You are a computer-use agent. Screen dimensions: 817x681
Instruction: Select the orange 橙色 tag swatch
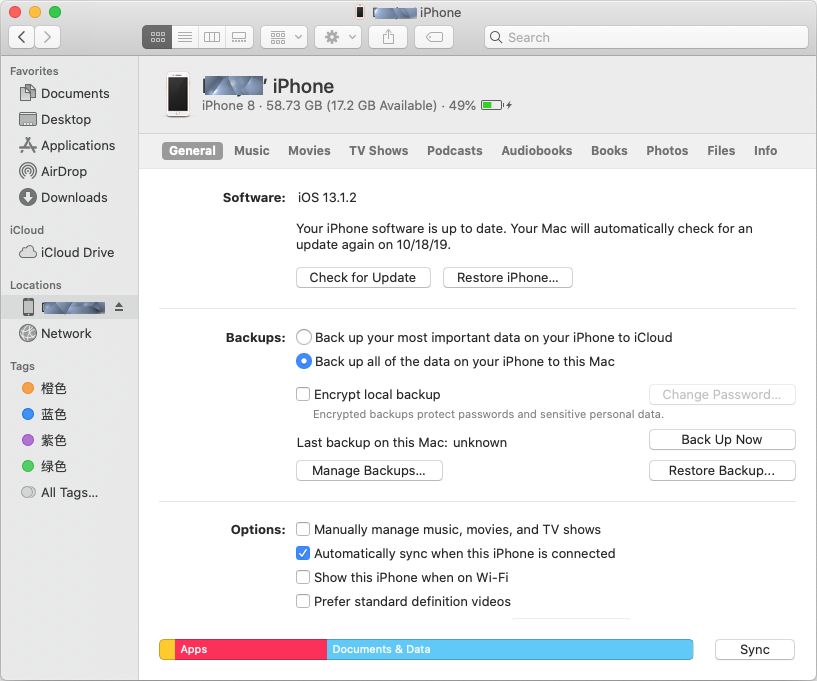point(28,388)
